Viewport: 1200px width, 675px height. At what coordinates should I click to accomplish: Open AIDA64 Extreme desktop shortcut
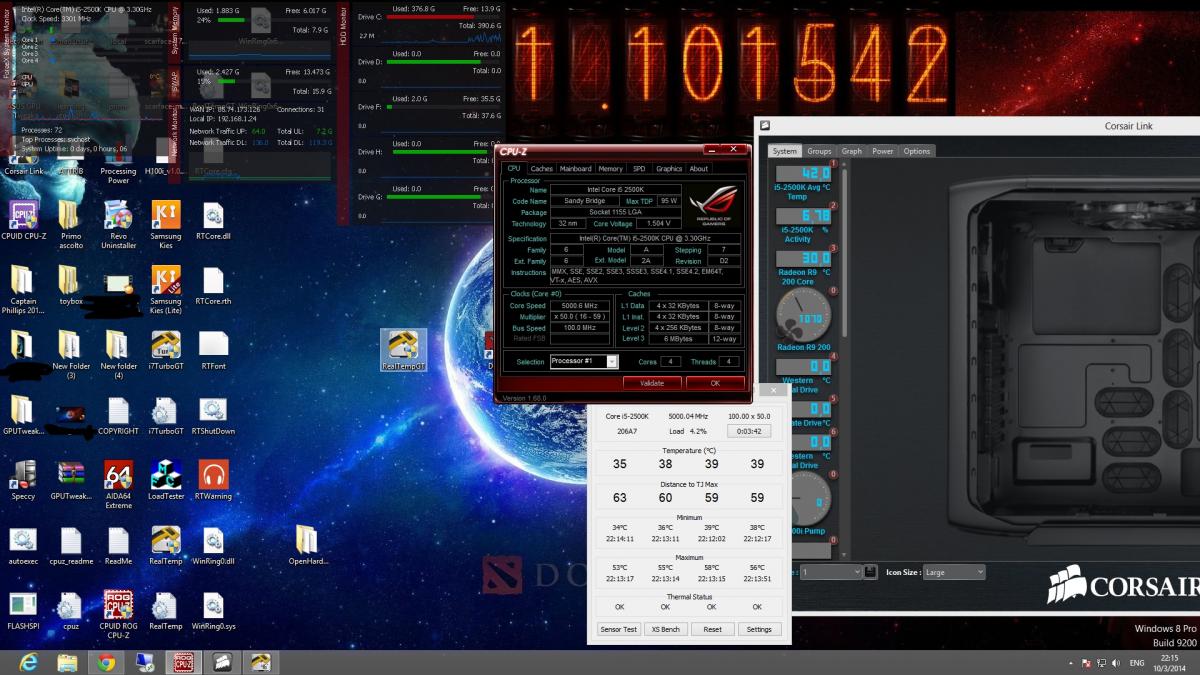click(118, 485)
